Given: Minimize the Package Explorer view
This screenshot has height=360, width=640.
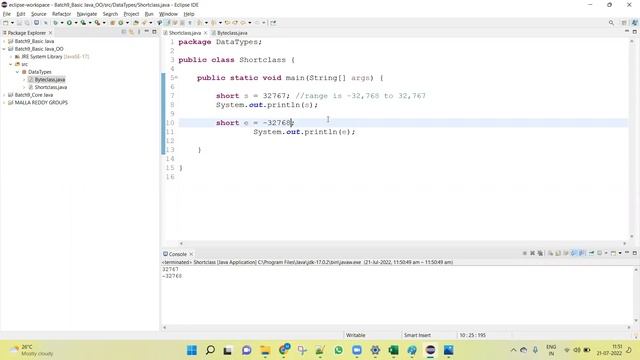Looking at the screenshot, I should [147, 31].
